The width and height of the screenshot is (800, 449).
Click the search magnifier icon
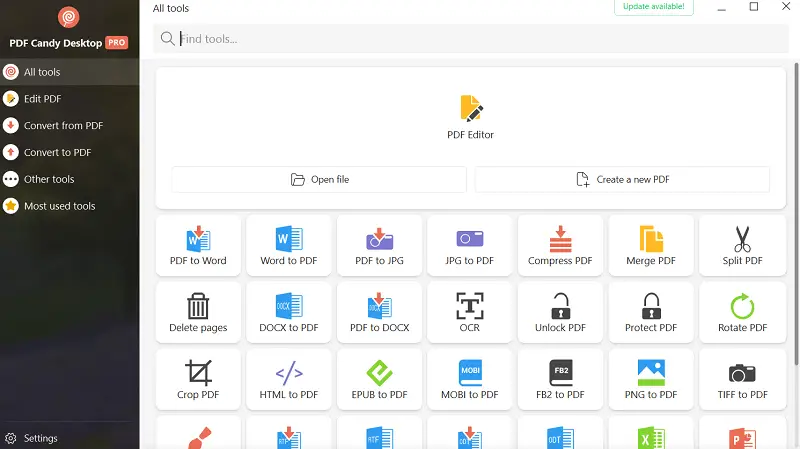tap(167, 39)
